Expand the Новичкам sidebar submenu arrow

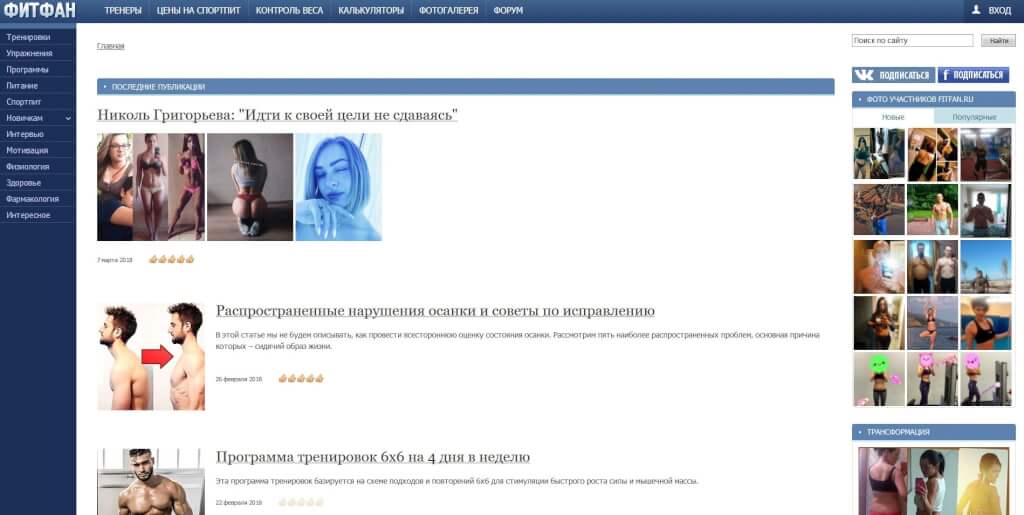click(68, 118)
